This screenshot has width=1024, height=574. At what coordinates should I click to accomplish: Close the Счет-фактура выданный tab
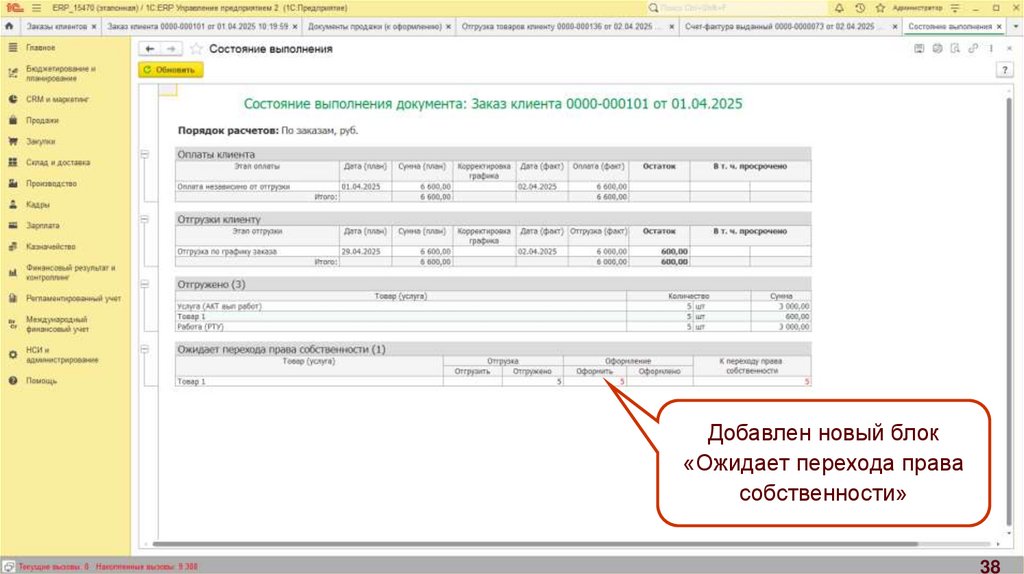[893, 27]
